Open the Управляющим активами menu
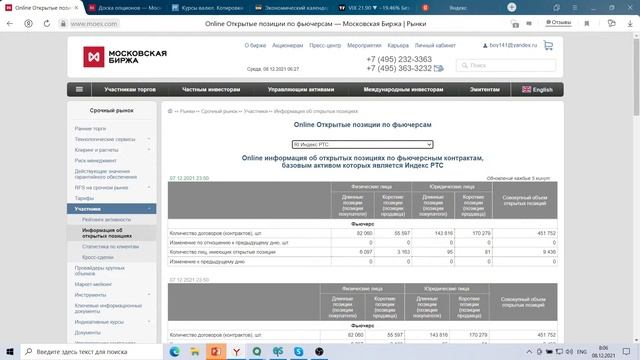This screenshot has width=640, height=360. [301, 89]
